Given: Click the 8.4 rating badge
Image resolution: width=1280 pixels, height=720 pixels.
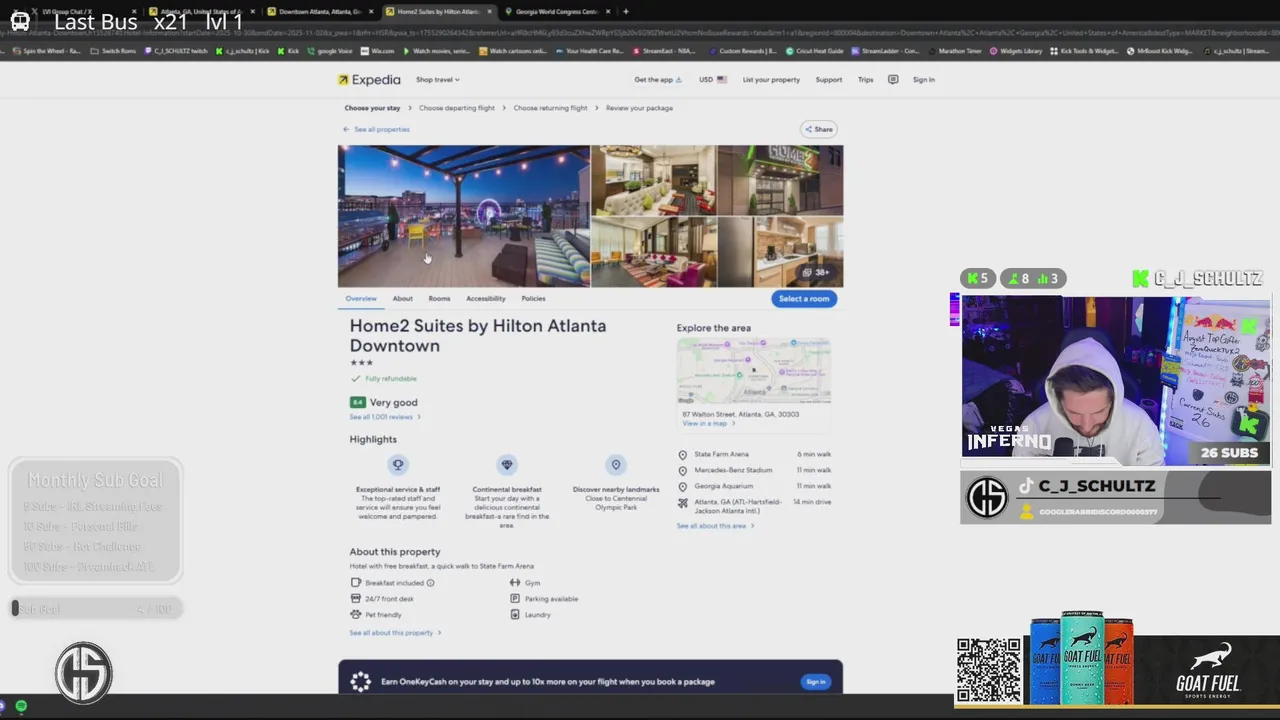Looking at the screenshot, I should click(x=357, y=402).
